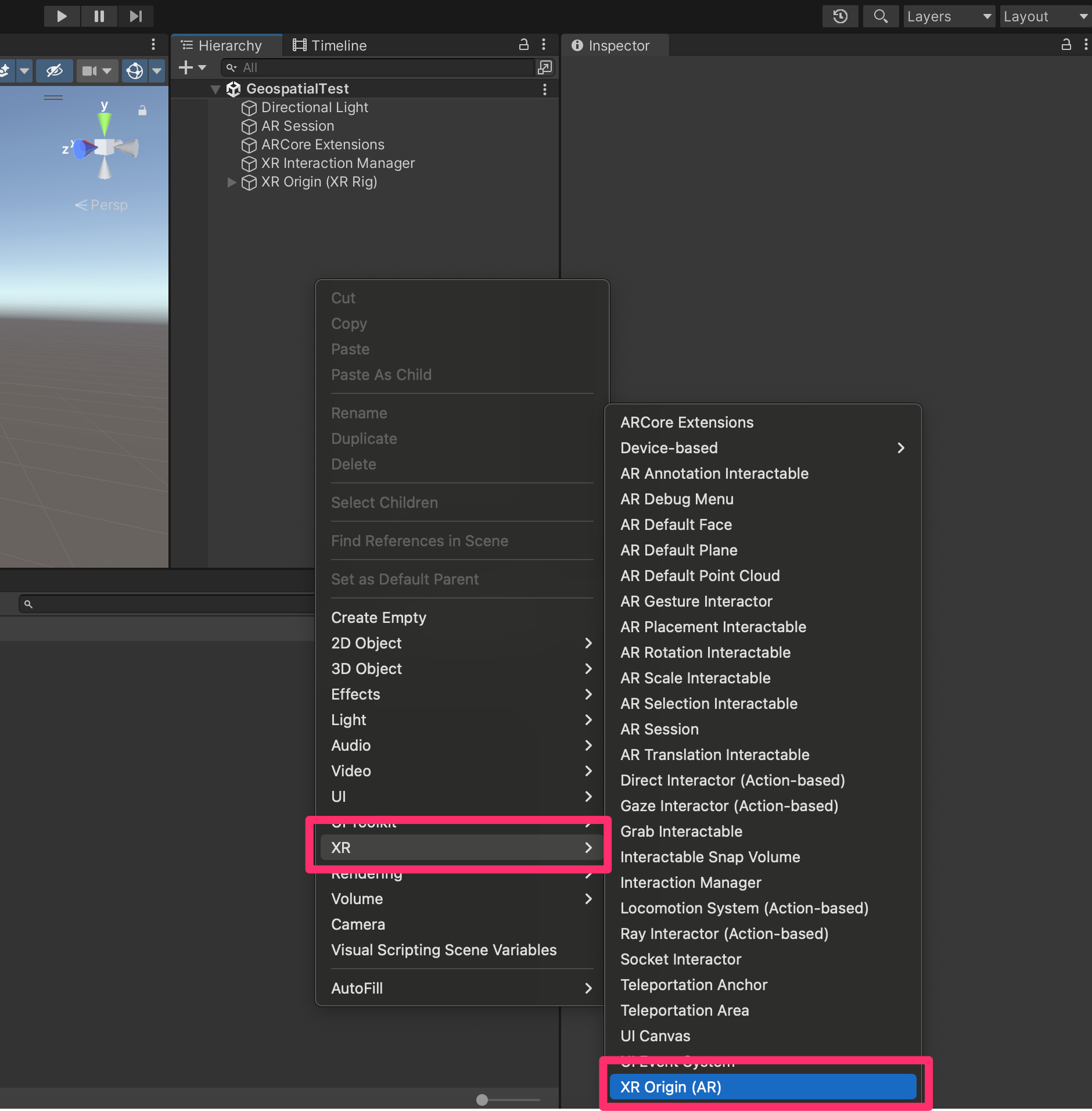The width and height of the screenshot is (1092, 1111).
Task: Click the Step frame button
Action: click(x=136, y=16)
